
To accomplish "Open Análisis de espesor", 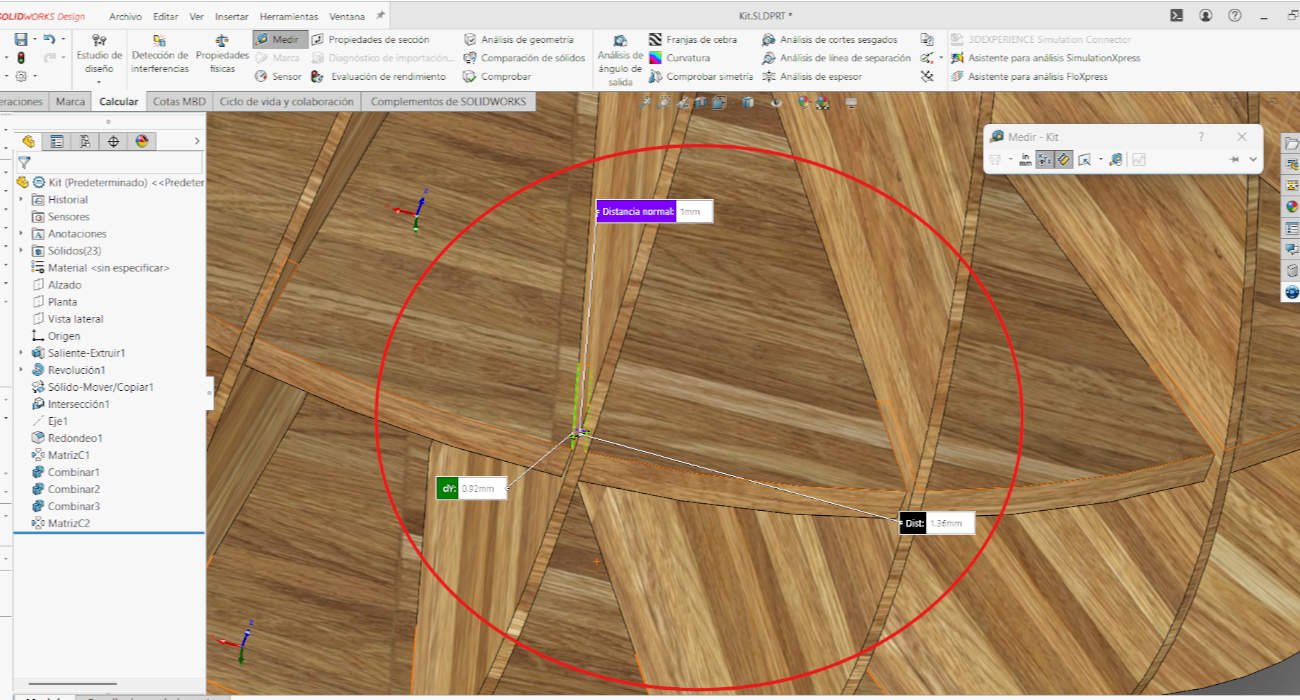I will (811, 76).
